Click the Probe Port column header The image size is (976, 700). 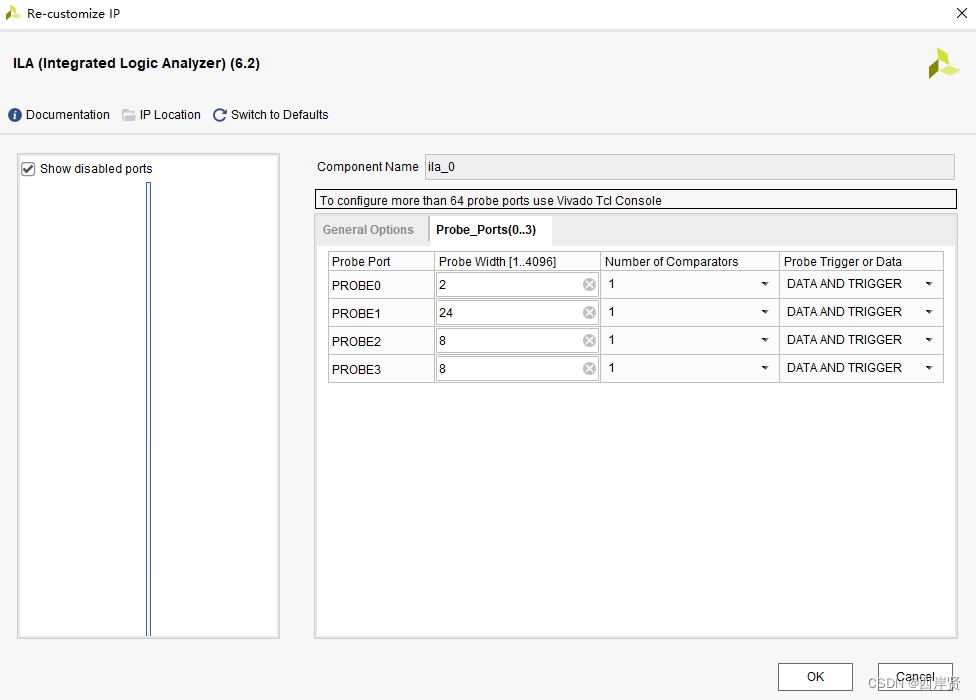tap(381, 261)
